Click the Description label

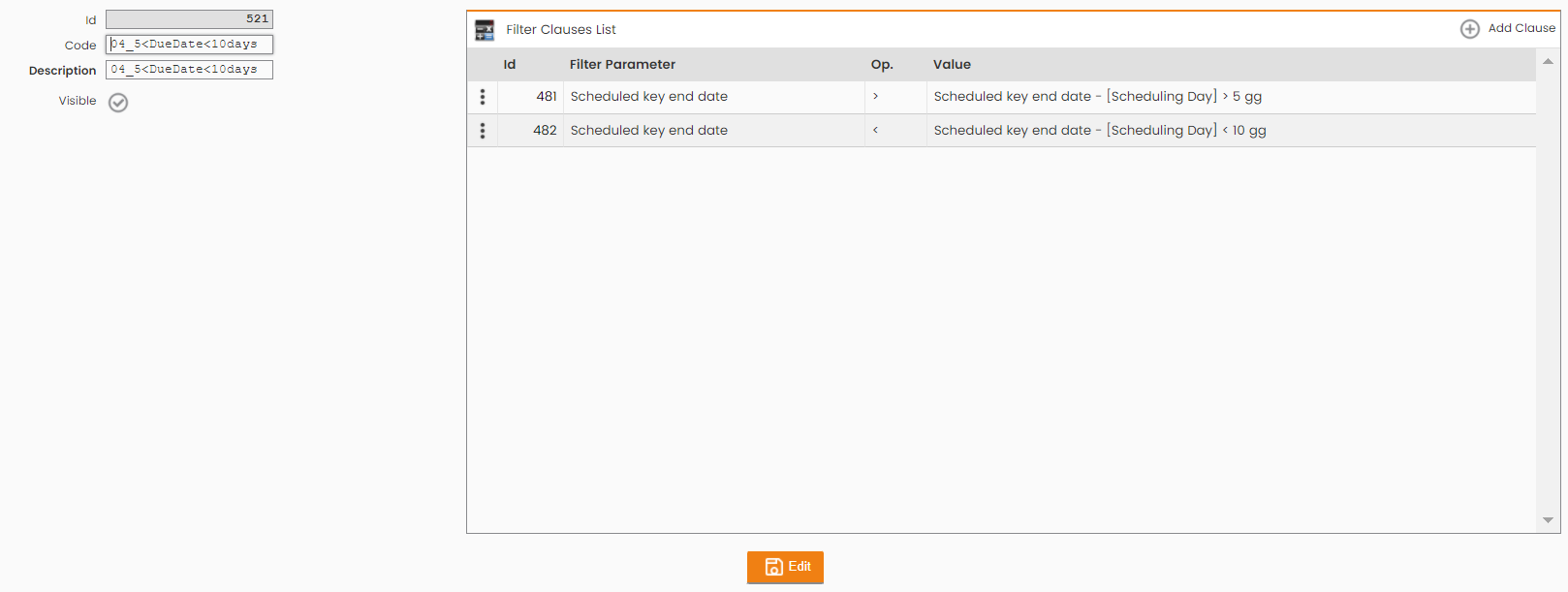coord(63,71)
